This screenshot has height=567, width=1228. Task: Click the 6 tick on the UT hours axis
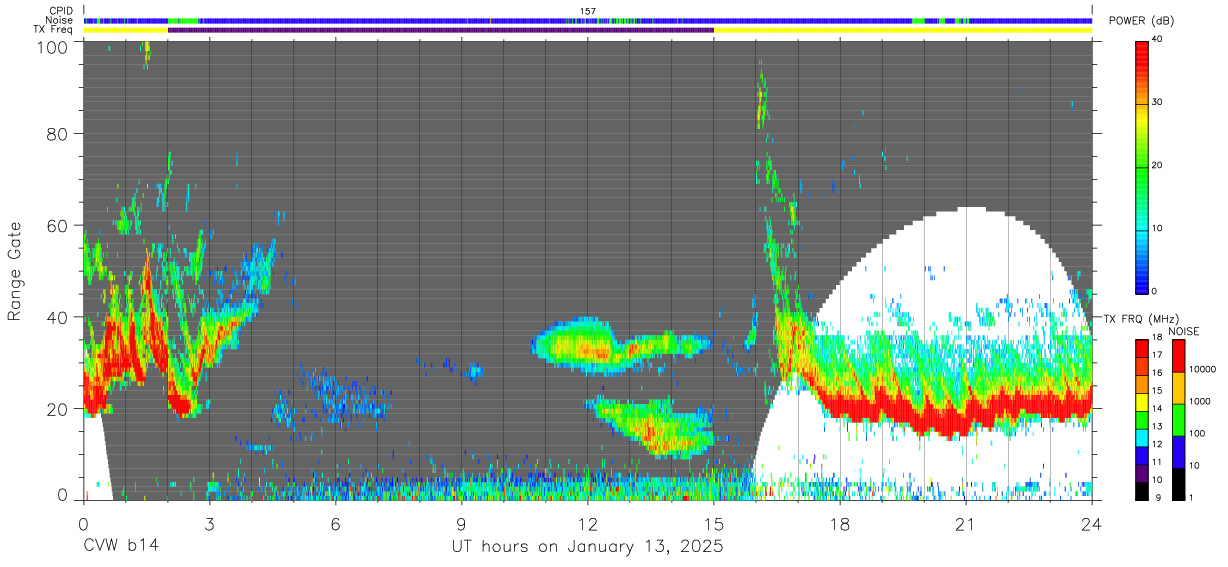[x=335, y=523]
